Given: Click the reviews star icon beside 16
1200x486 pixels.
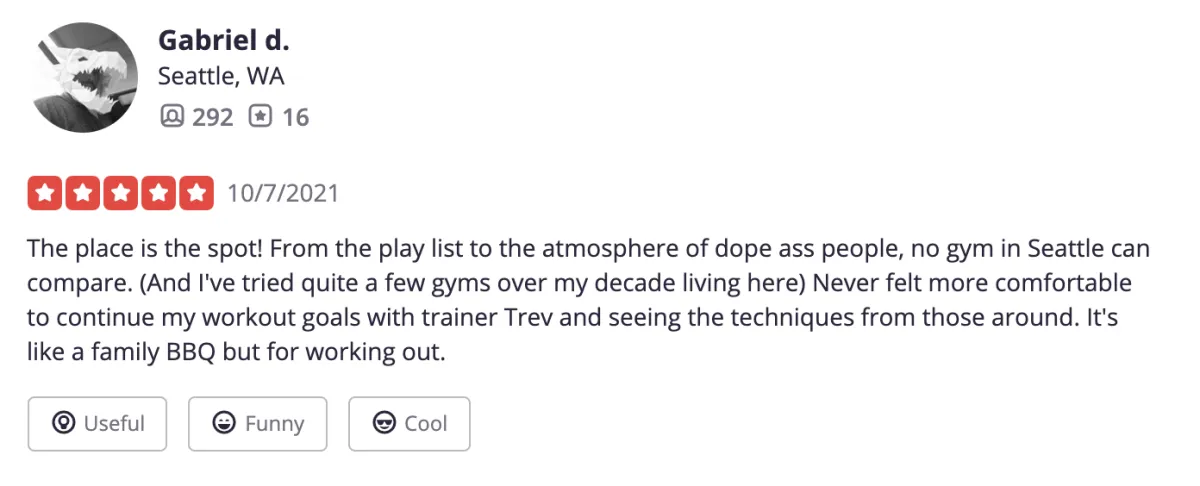Looking at the screenshot, I should tap(261, 117).
